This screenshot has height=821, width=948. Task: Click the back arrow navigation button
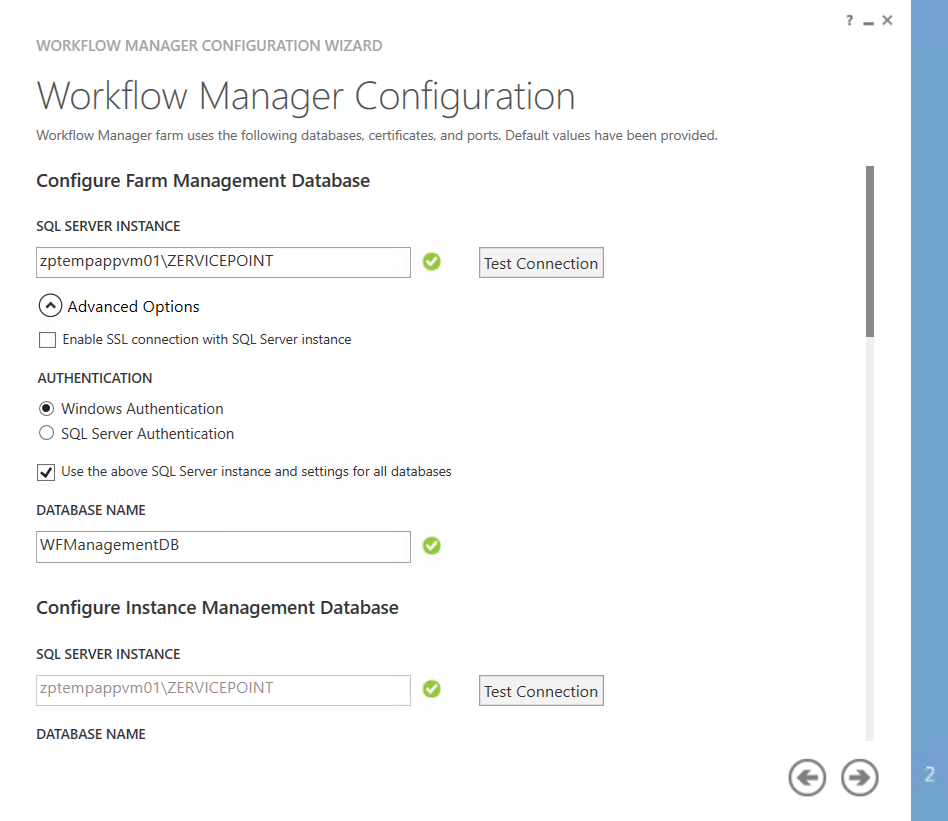pyautogui.click(x=807, y=777)
